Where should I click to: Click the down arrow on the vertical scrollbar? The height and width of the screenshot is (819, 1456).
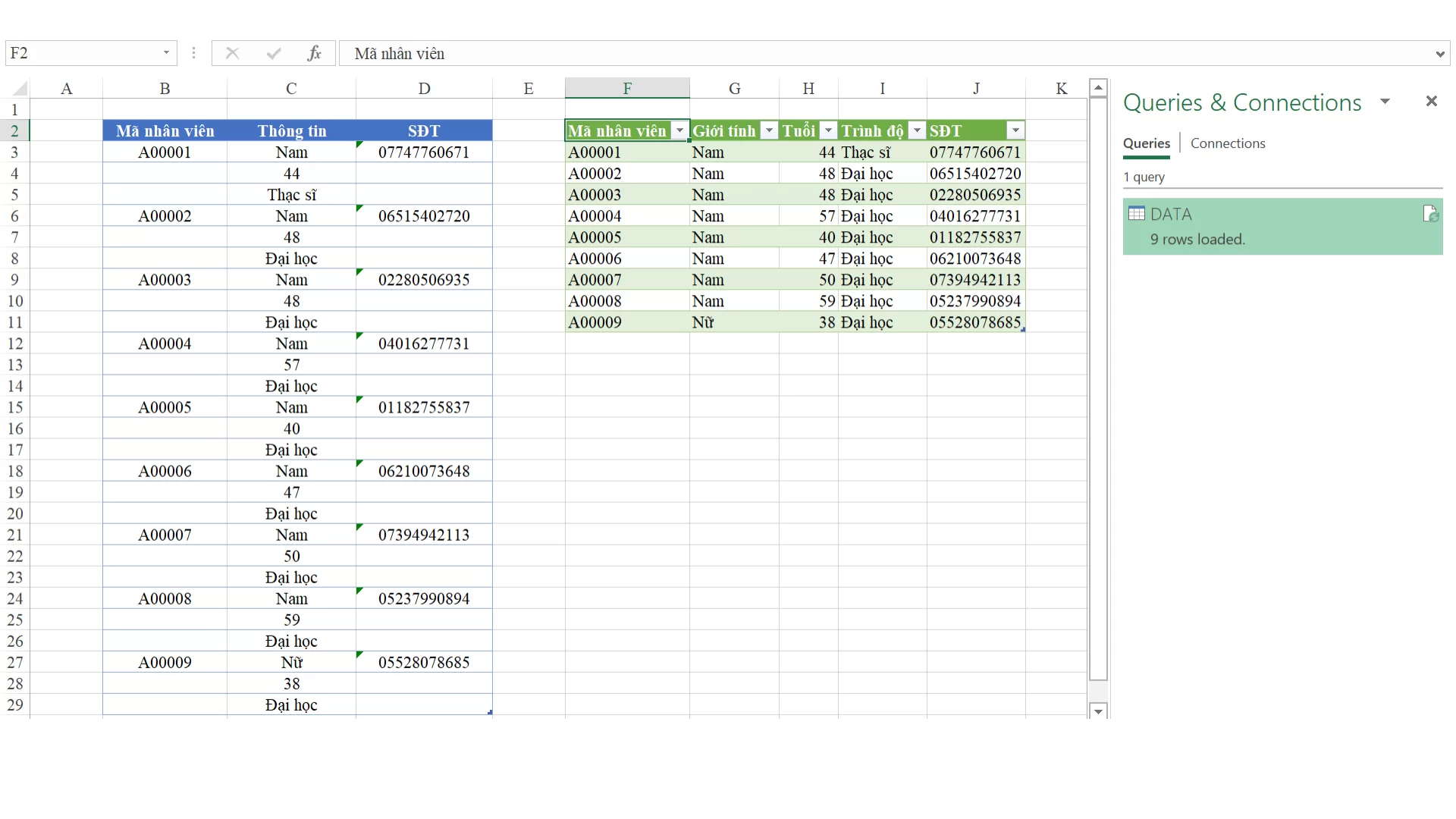[x=1099, y=711]
